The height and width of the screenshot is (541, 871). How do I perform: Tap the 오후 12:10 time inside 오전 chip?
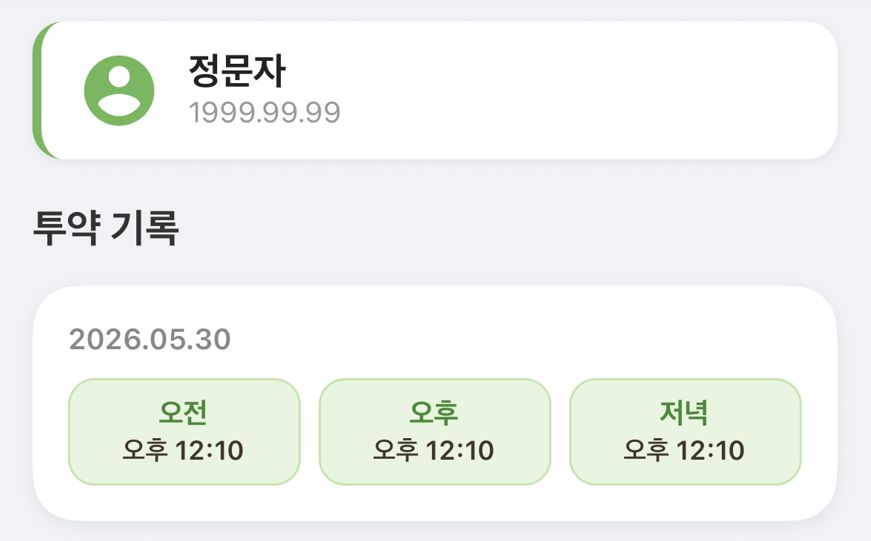pyautogui.click(x=183, y=450)
